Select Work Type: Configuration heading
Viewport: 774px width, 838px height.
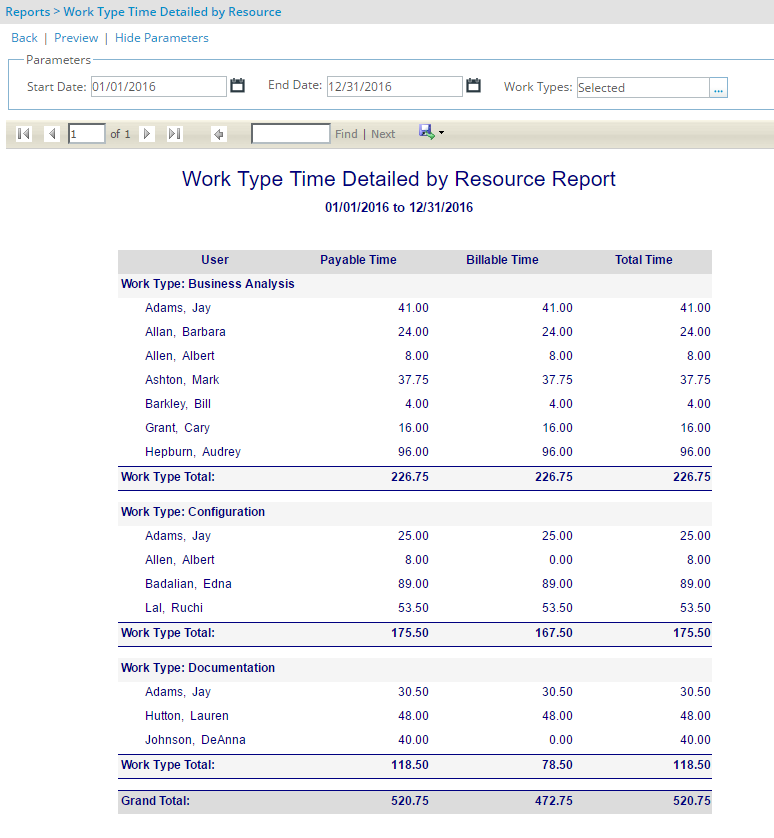point(193,512)
